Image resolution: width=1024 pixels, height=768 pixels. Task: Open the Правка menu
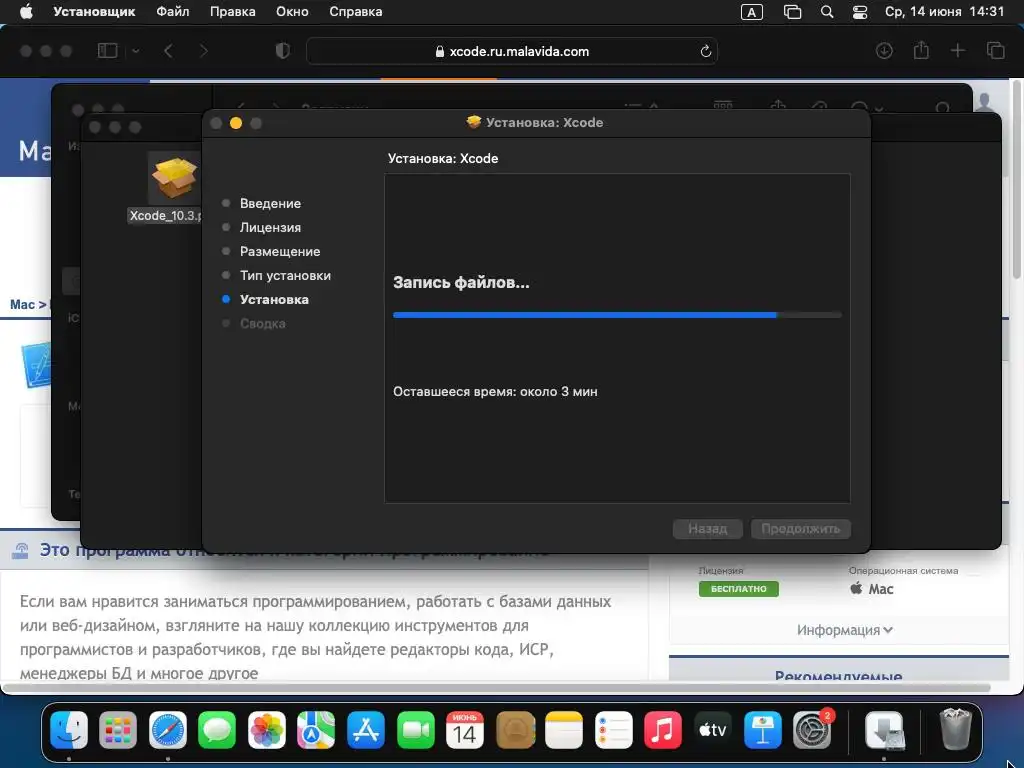[x=232, y=12]
